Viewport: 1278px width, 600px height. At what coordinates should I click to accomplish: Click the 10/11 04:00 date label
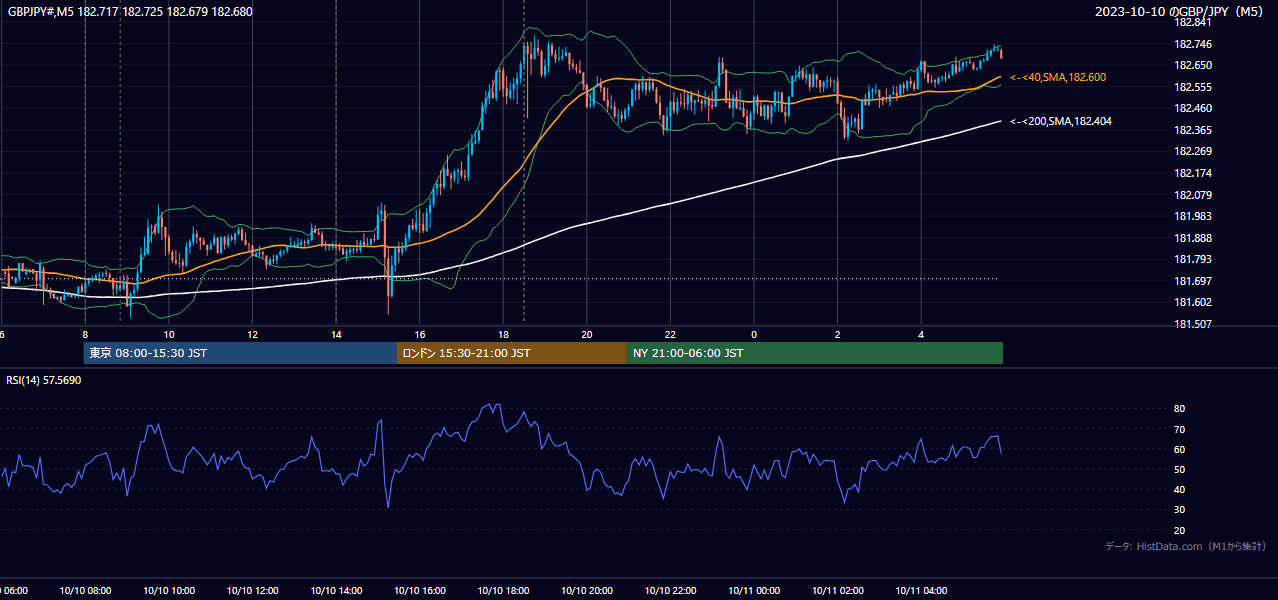point(921,591)
